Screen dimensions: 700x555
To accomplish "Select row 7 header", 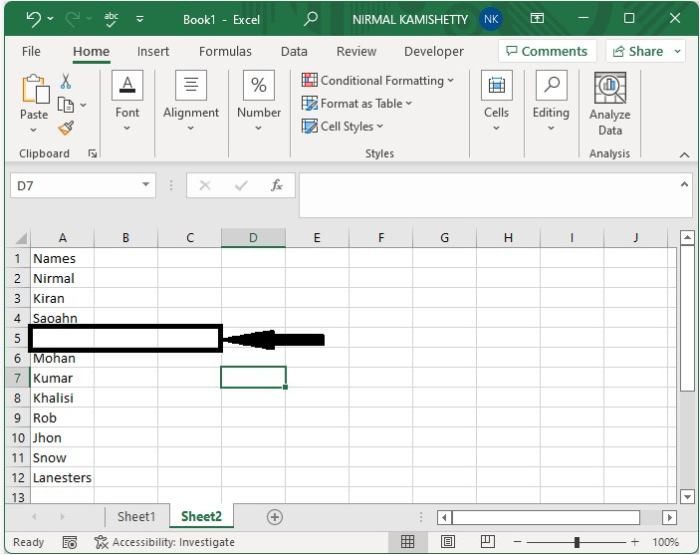I will [x=17, y=378].
